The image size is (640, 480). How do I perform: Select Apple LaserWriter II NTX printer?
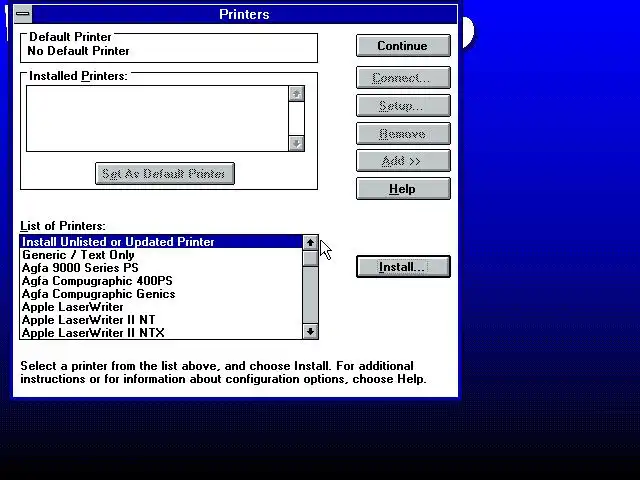click(161, 333)
